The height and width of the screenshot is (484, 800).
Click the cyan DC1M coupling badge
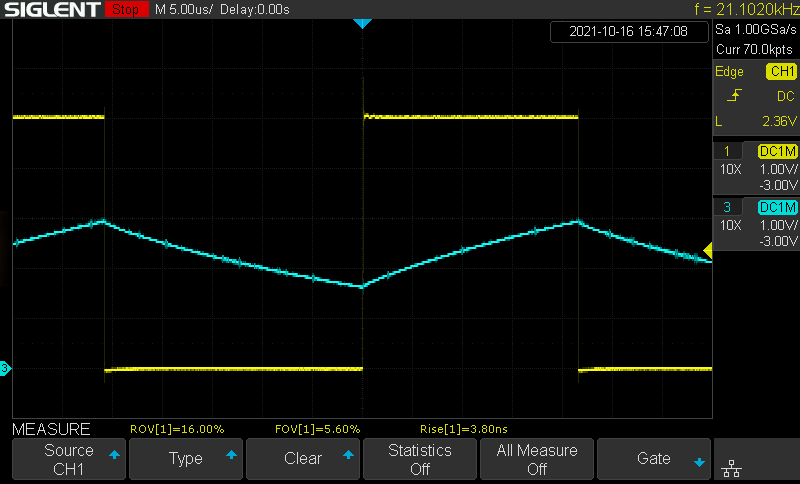click(778, 207)
